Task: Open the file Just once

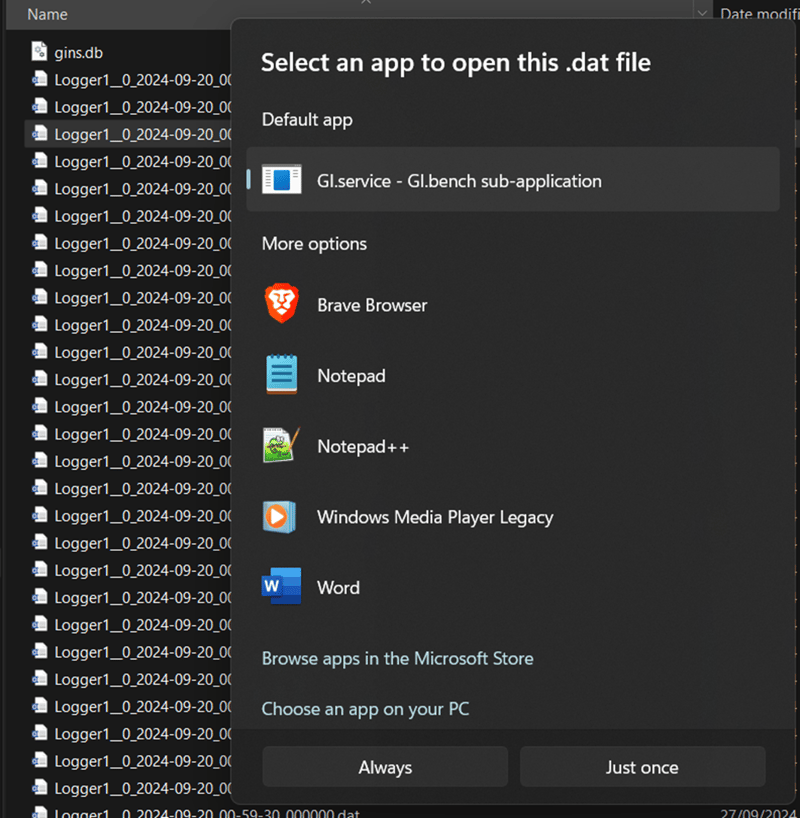Action: coord(642,767)
